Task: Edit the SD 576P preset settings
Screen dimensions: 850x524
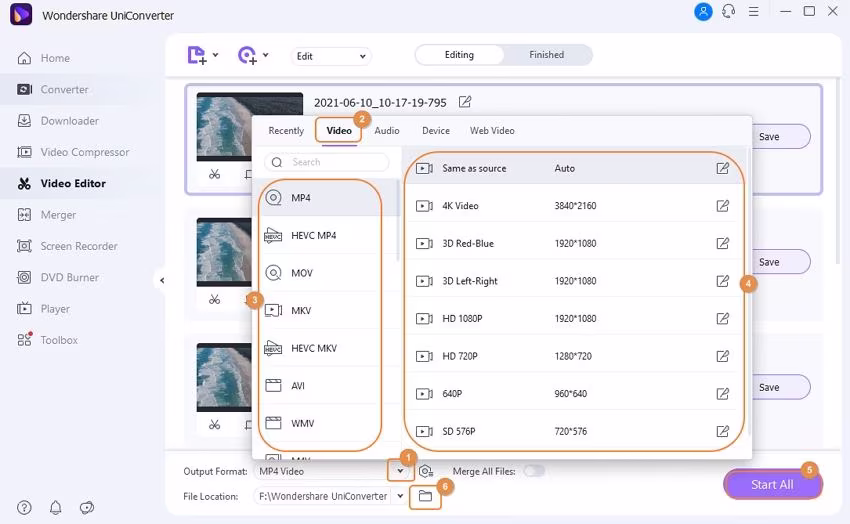Action: pyautogui.click(x=723, y=431)
